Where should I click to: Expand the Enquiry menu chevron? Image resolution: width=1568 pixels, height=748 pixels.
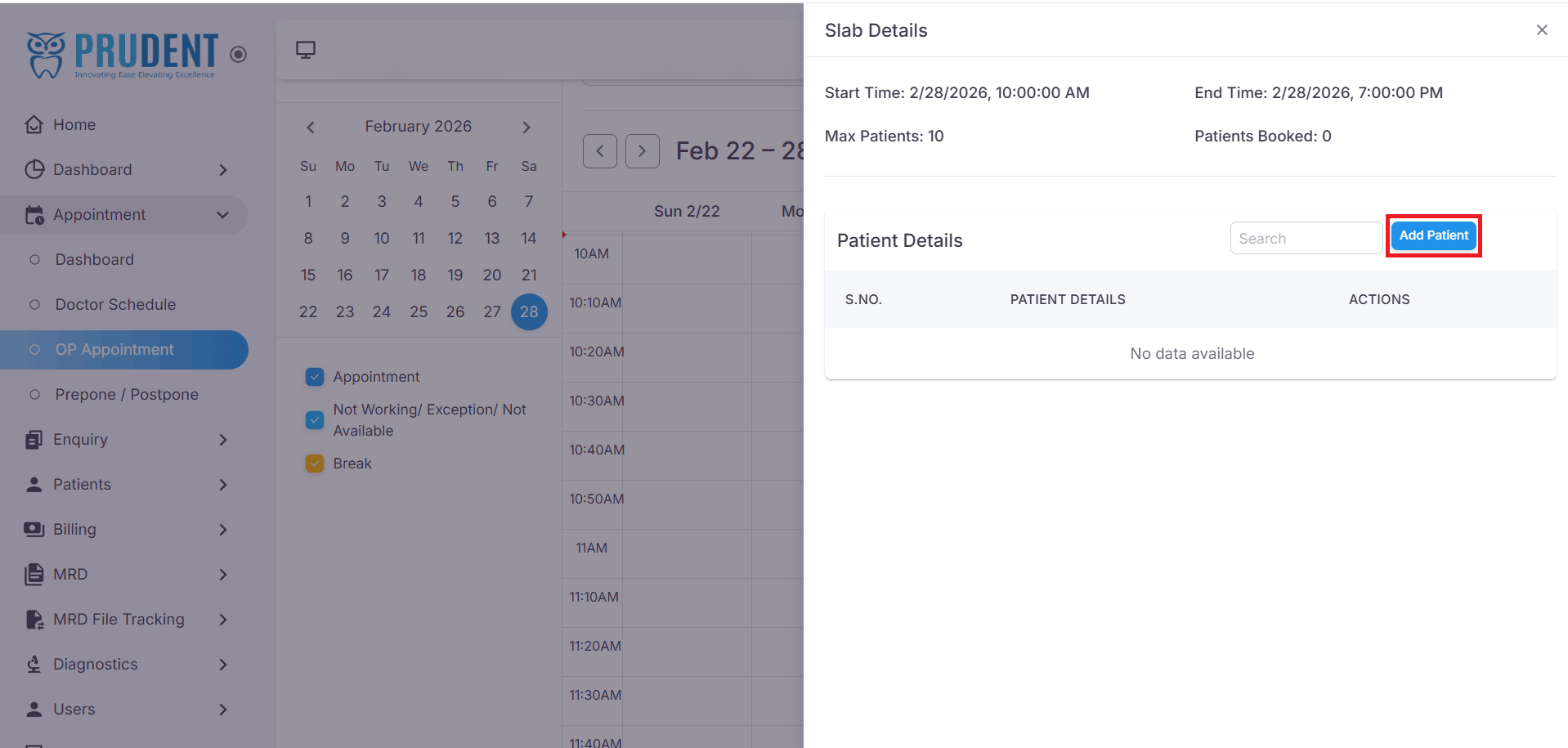(x=223, y=440)
